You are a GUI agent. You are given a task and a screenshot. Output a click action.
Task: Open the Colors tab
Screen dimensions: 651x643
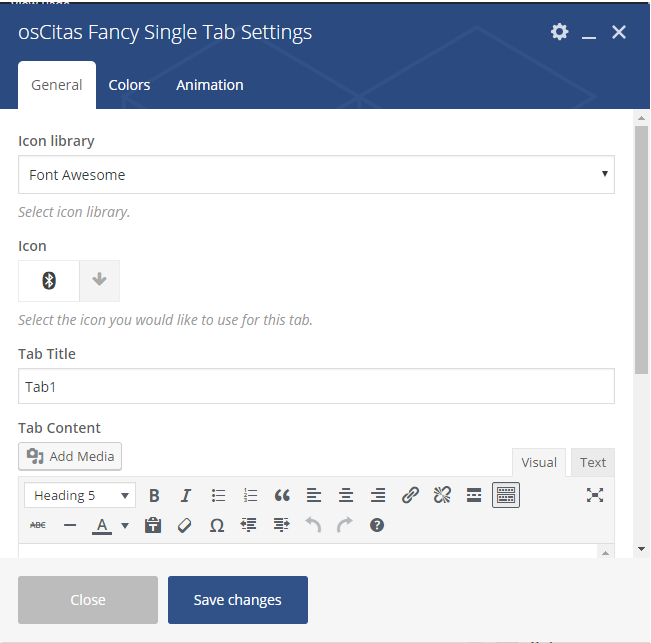pos(129,85)
